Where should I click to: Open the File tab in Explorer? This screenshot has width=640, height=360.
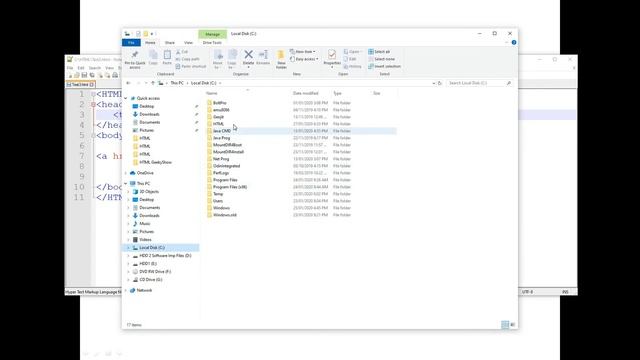[131, 43]
